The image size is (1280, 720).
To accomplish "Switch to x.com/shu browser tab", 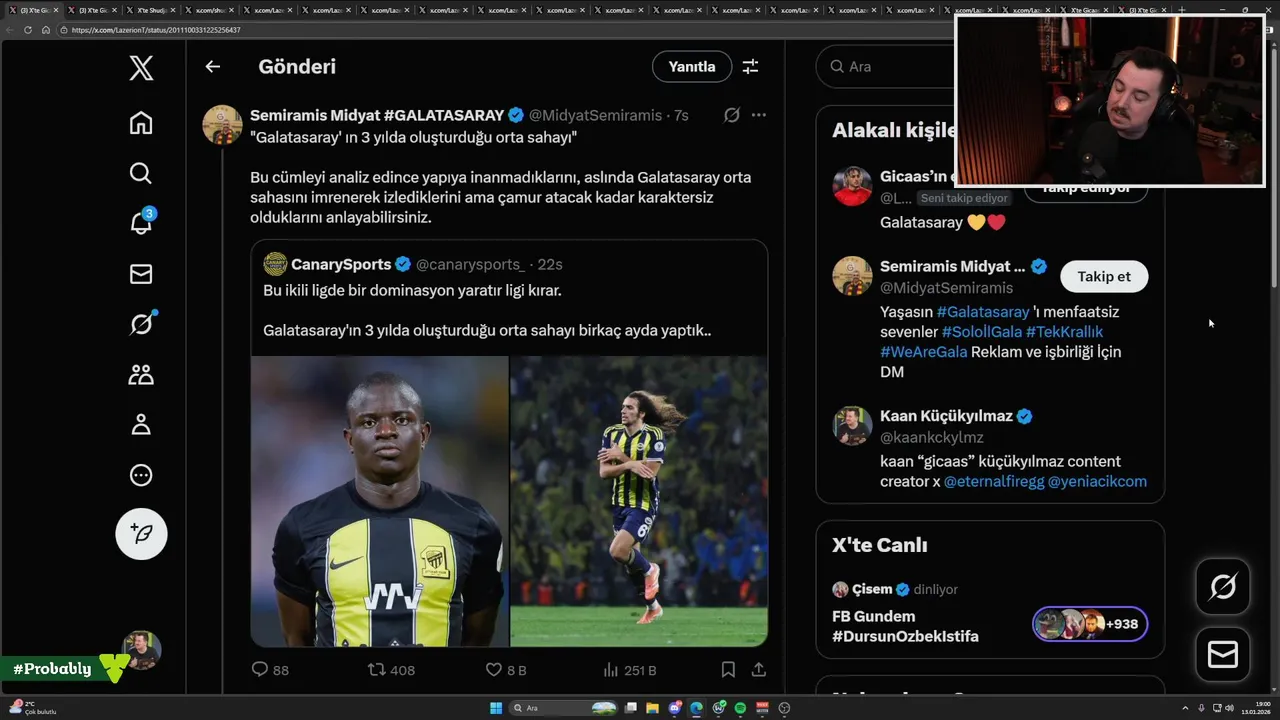I will click(x=208, y=10).
